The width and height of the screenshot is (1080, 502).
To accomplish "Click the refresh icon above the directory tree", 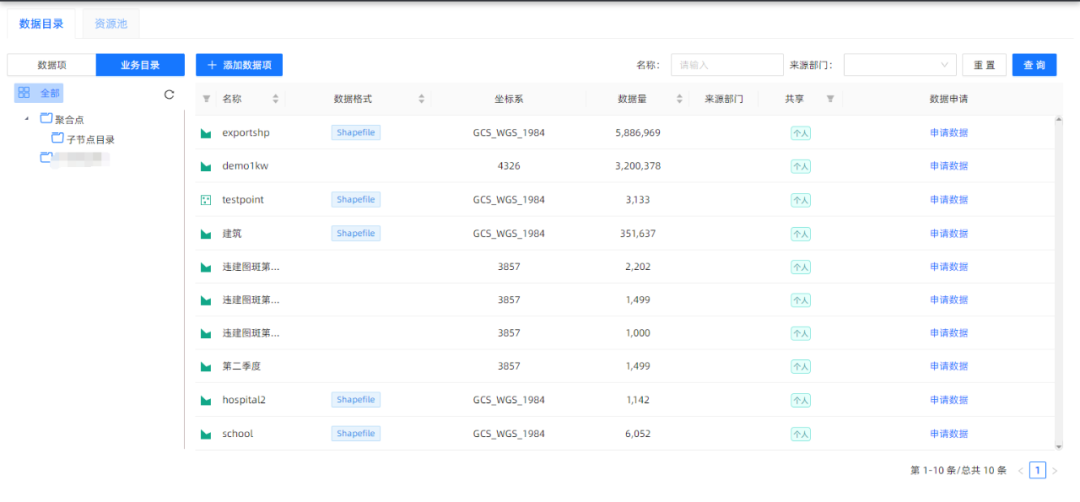I will tap(169, 94).
